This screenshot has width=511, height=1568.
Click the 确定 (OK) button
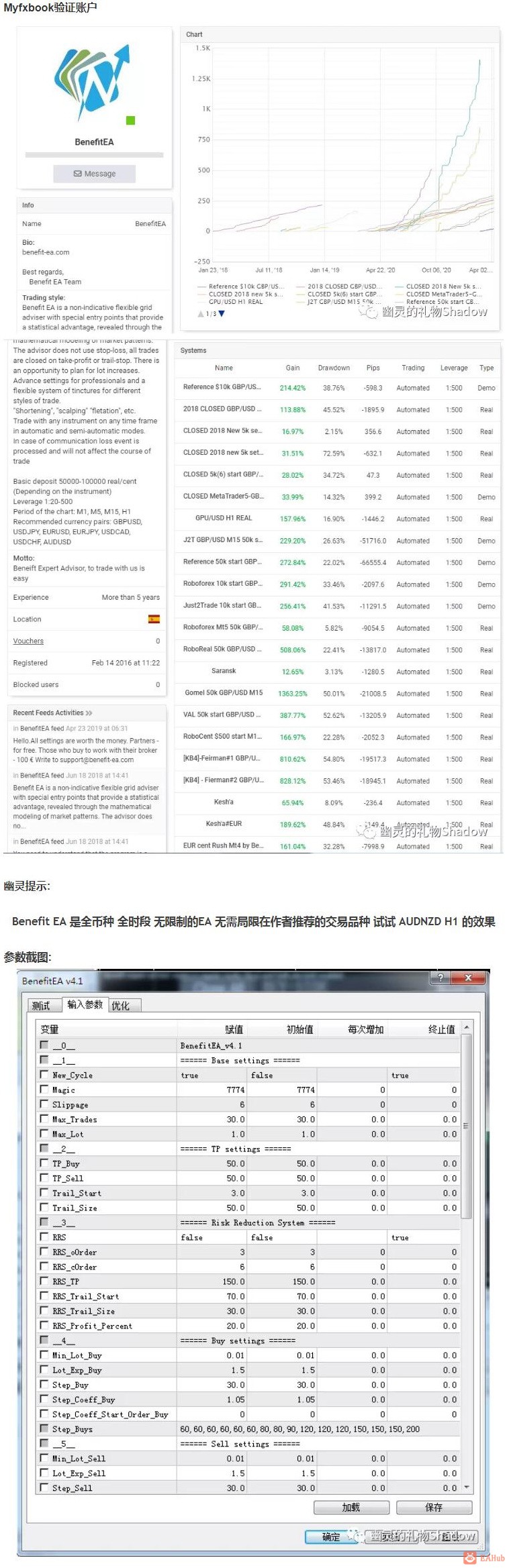(331, 1536)
